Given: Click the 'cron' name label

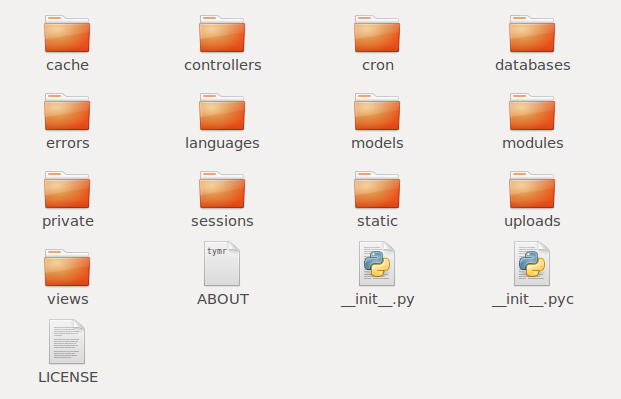Looking at the screenshot, I should [378, 65].
